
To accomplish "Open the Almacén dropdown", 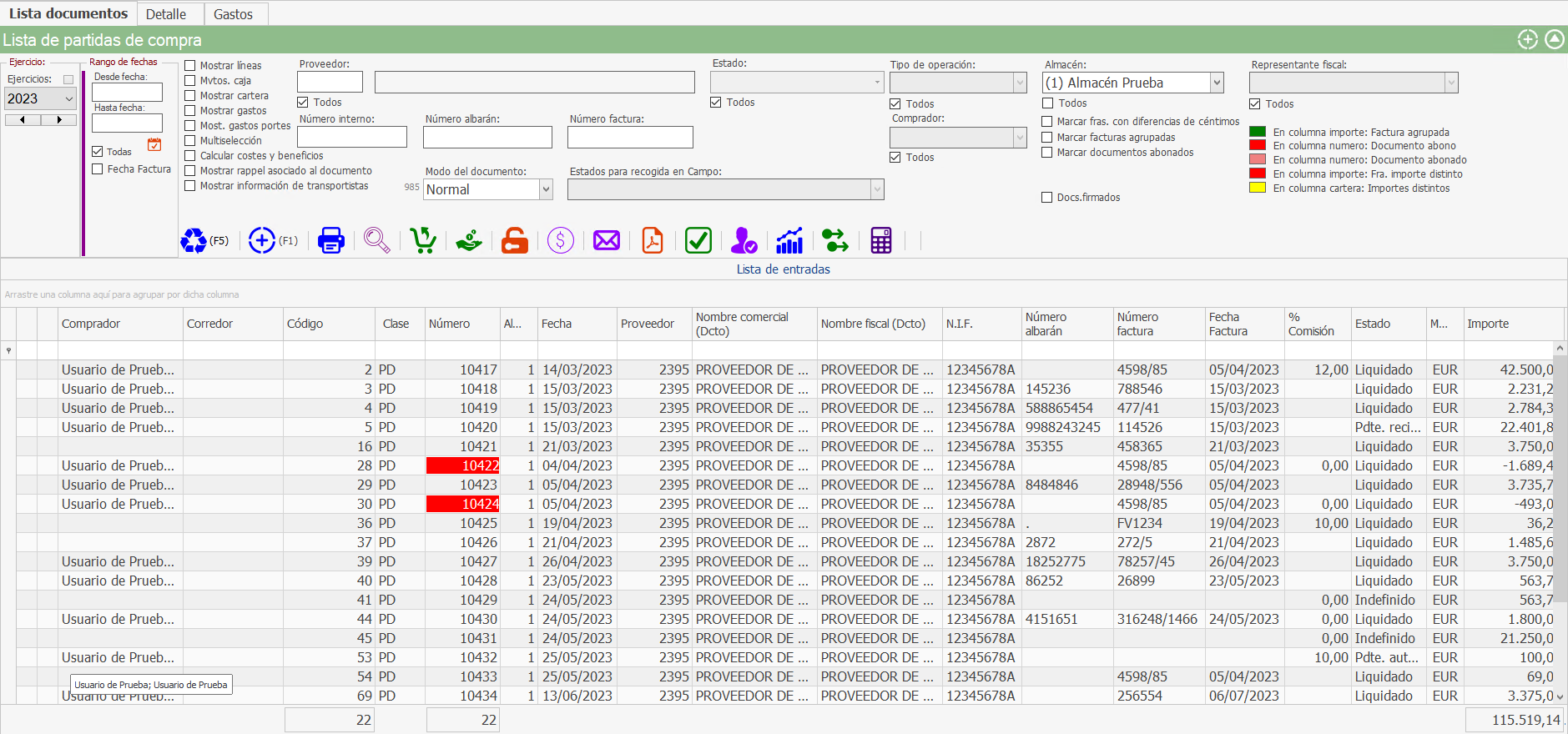I will pos(1217,83).
